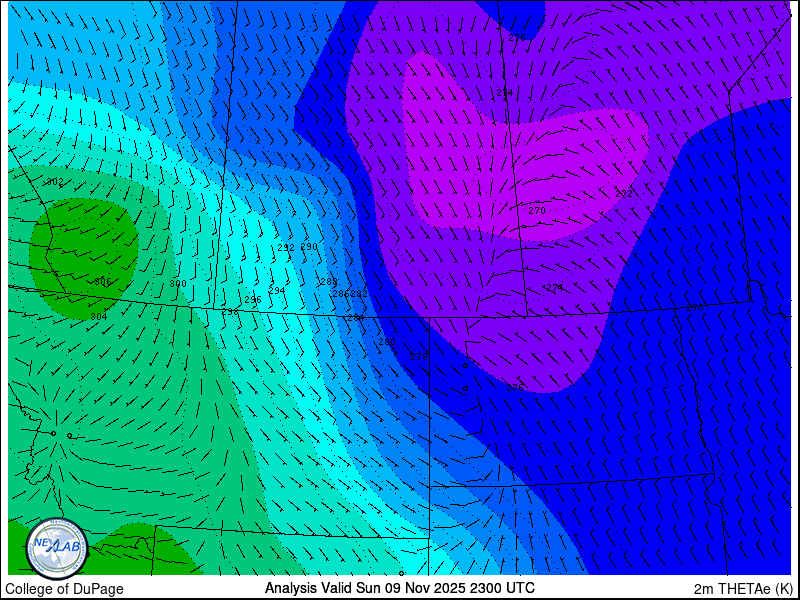The height and width of the screenshot is (600, 800).
Task: Click the 270 contour label
Action: [x=537, y=211]
